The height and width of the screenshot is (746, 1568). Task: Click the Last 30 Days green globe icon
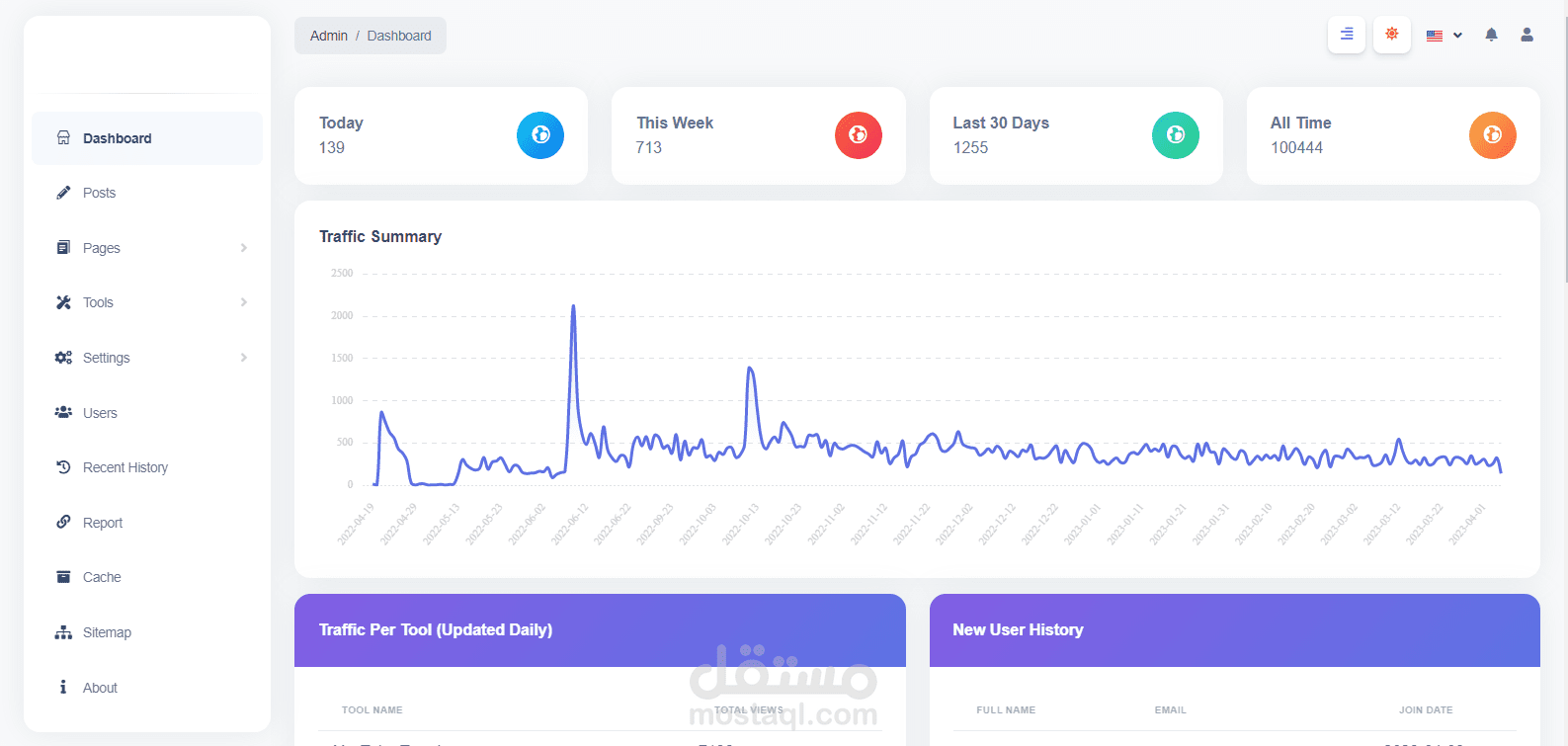(x=1176, y=135)
